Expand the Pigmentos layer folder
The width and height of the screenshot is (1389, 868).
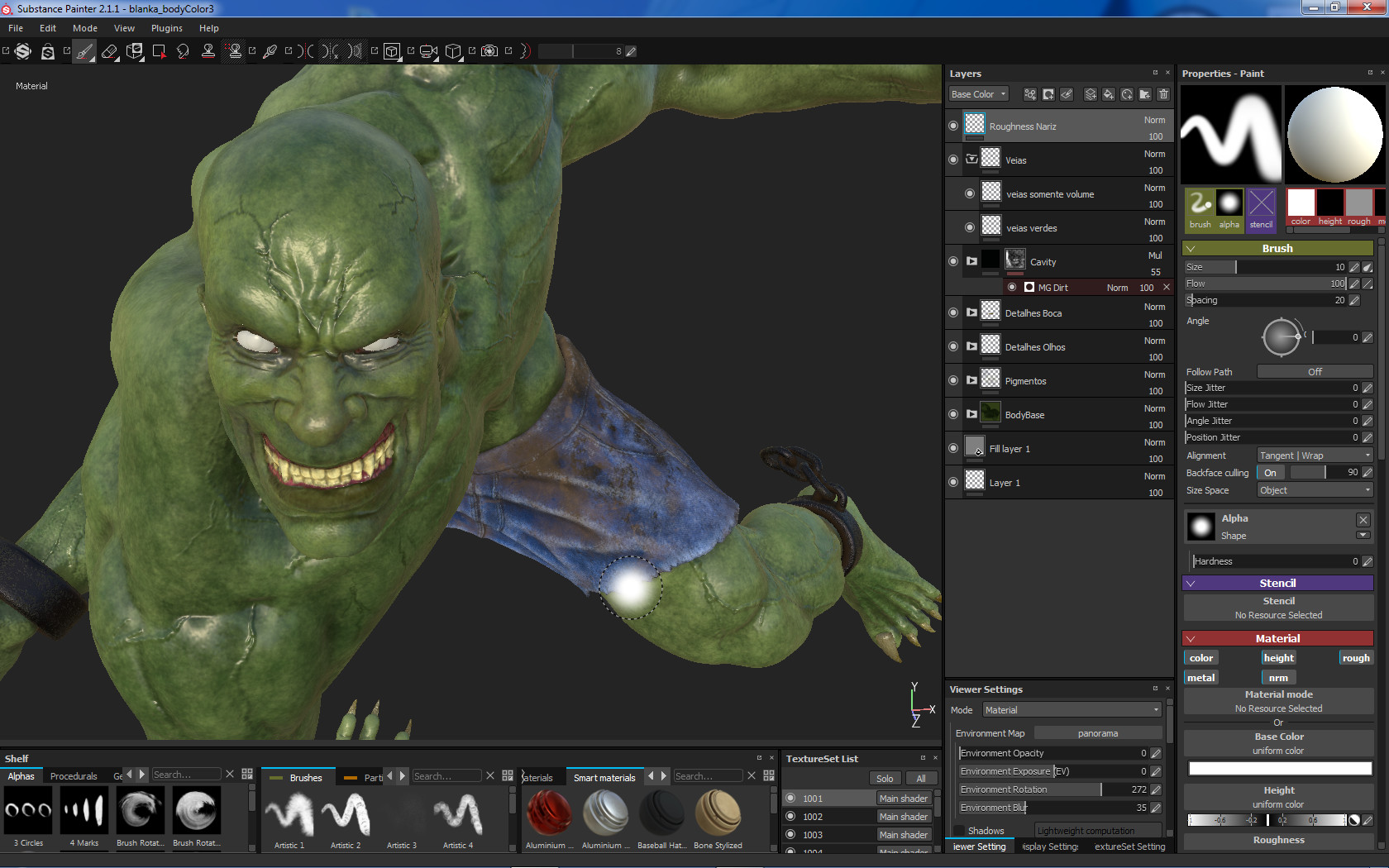pyautogui.click(x=972, y=380)
